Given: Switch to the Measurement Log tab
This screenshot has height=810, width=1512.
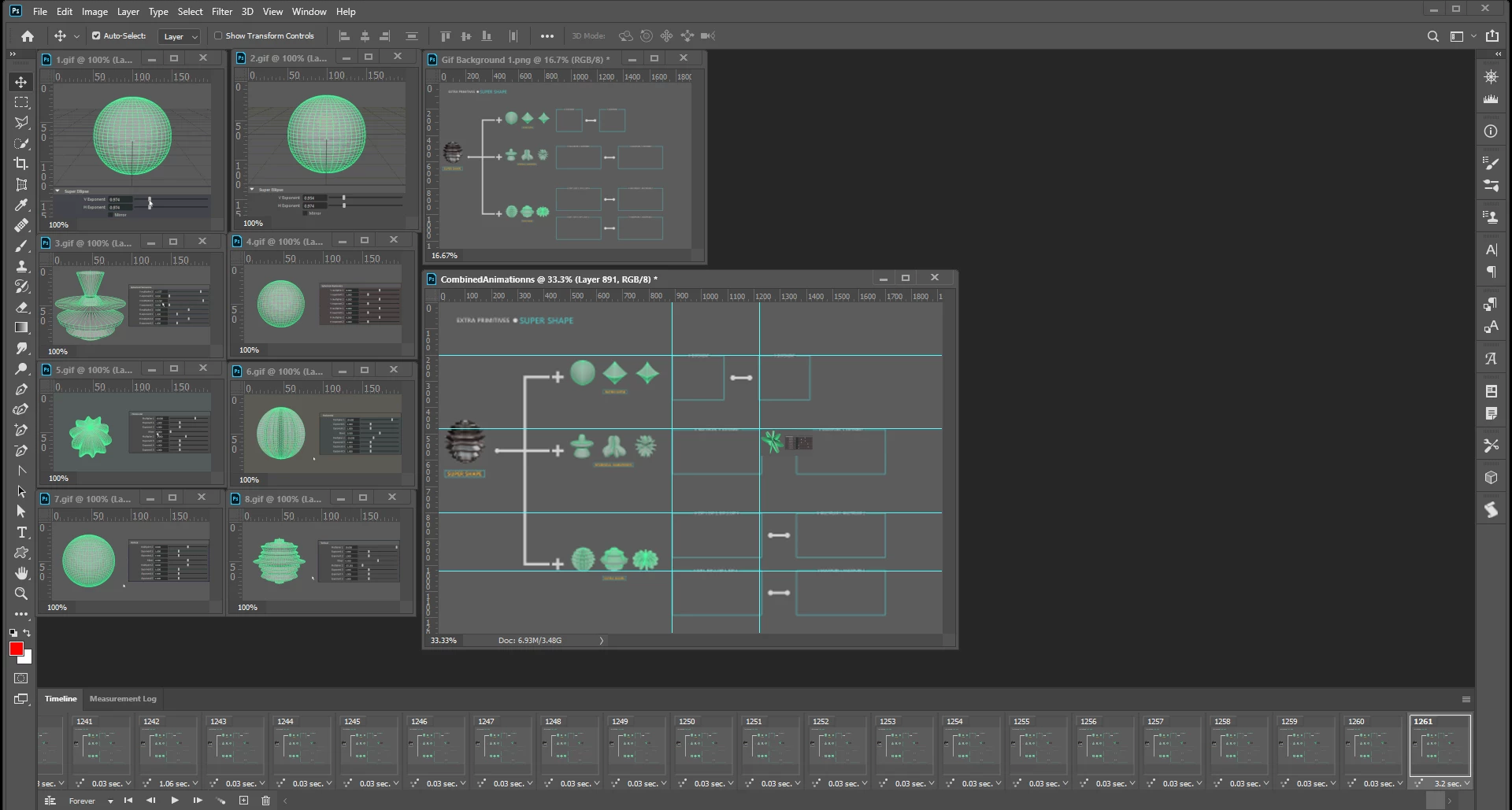Looking at the screenshot, I should [123, 699].
